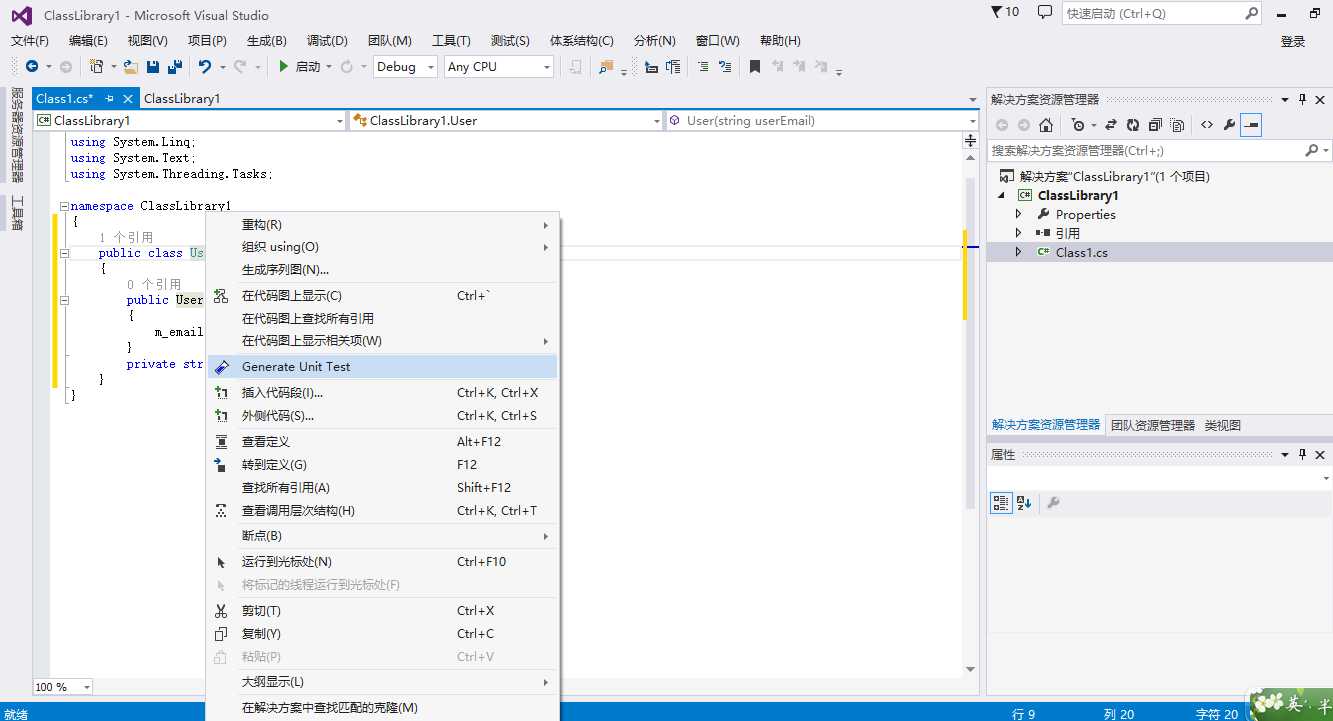Click the comment selection toolbar icon
Image resolution: width=1333 pixels, height=721 pixels.
click(x=703, y=67)
